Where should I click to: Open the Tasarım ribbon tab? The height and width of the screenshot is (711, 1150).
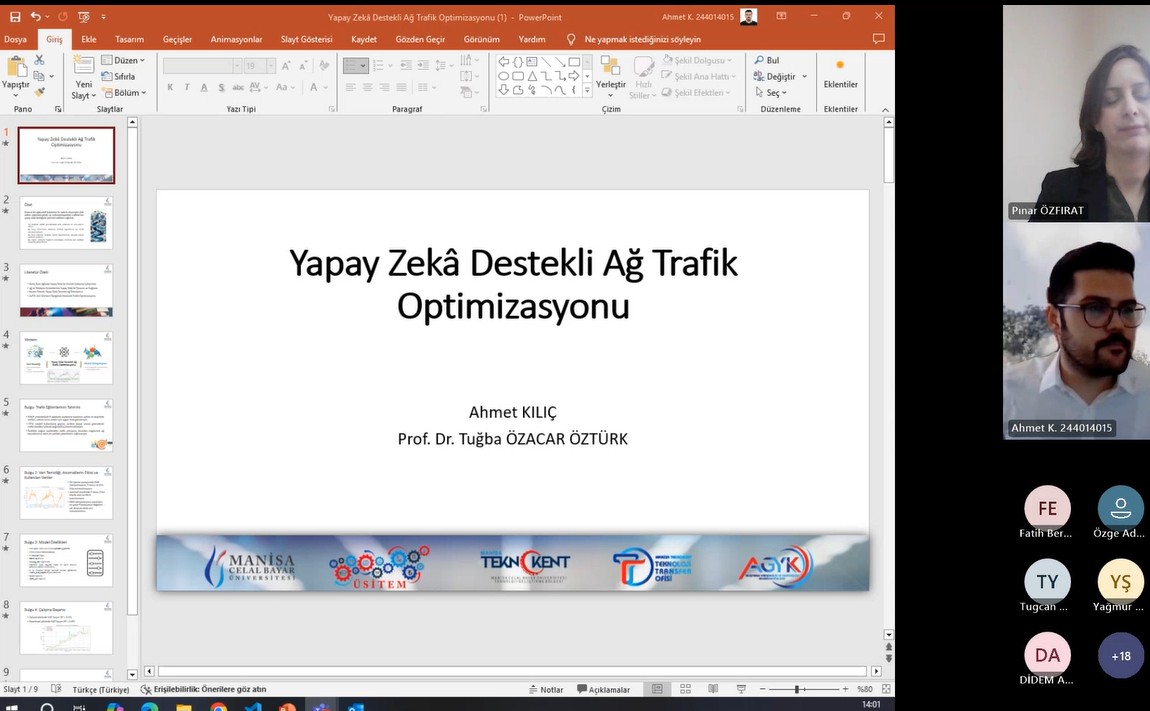[129, 39]
